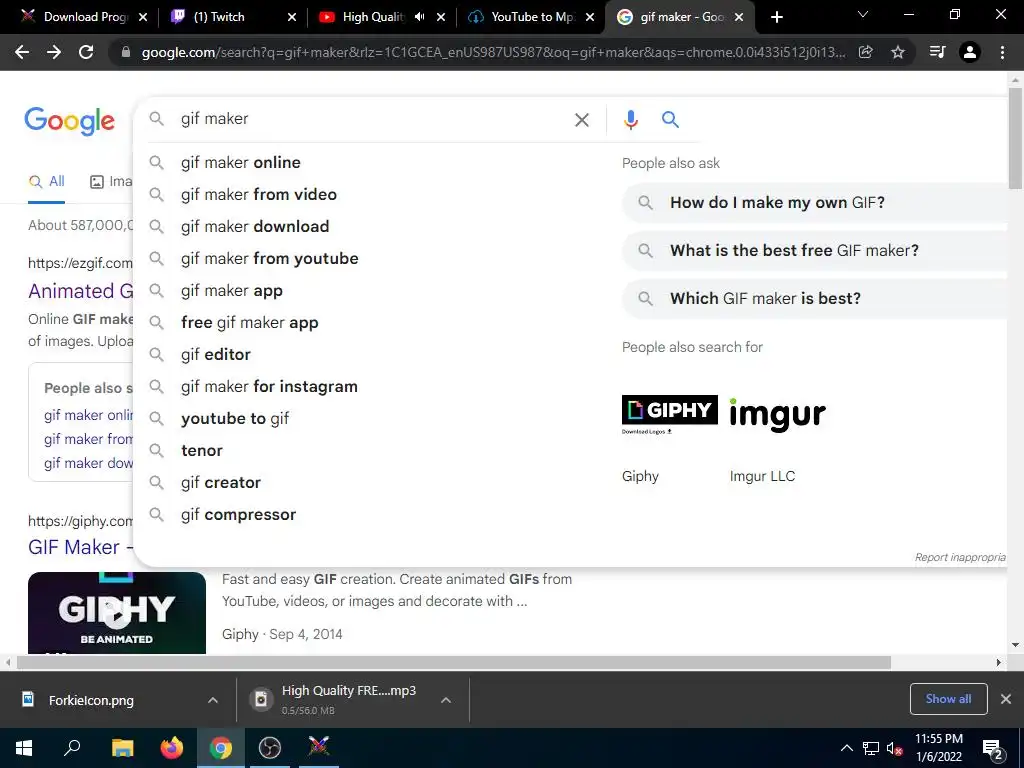
Task: Go back to the previous page
Action: tap(22, 52)
